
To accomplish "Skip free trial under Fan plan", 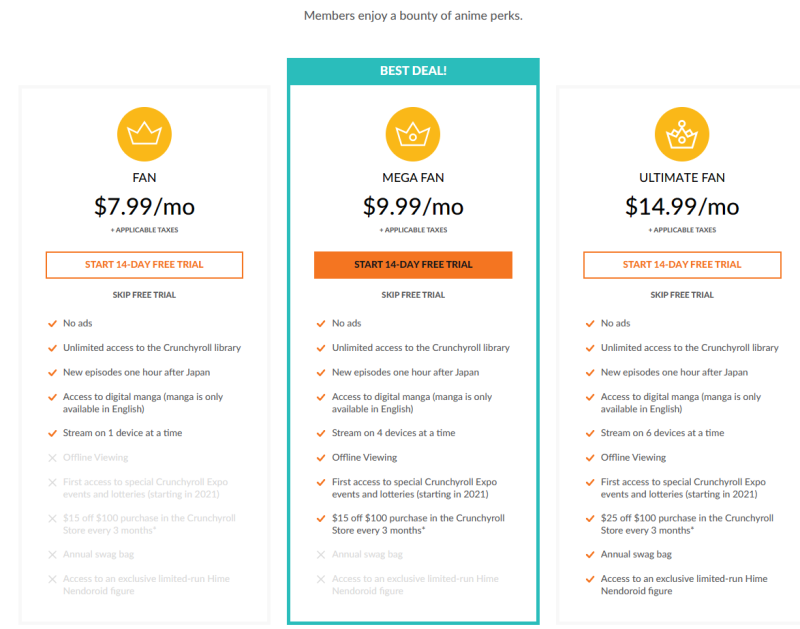I will click(144, 295).
